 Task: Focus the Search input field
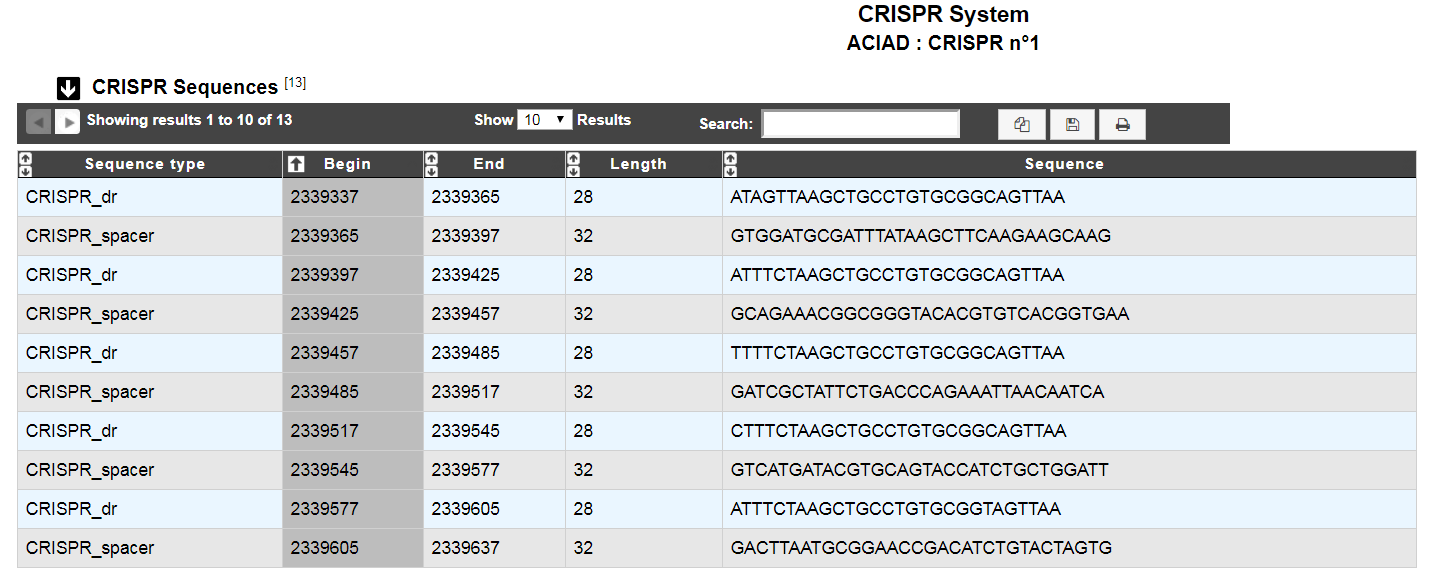click(861, 124)
